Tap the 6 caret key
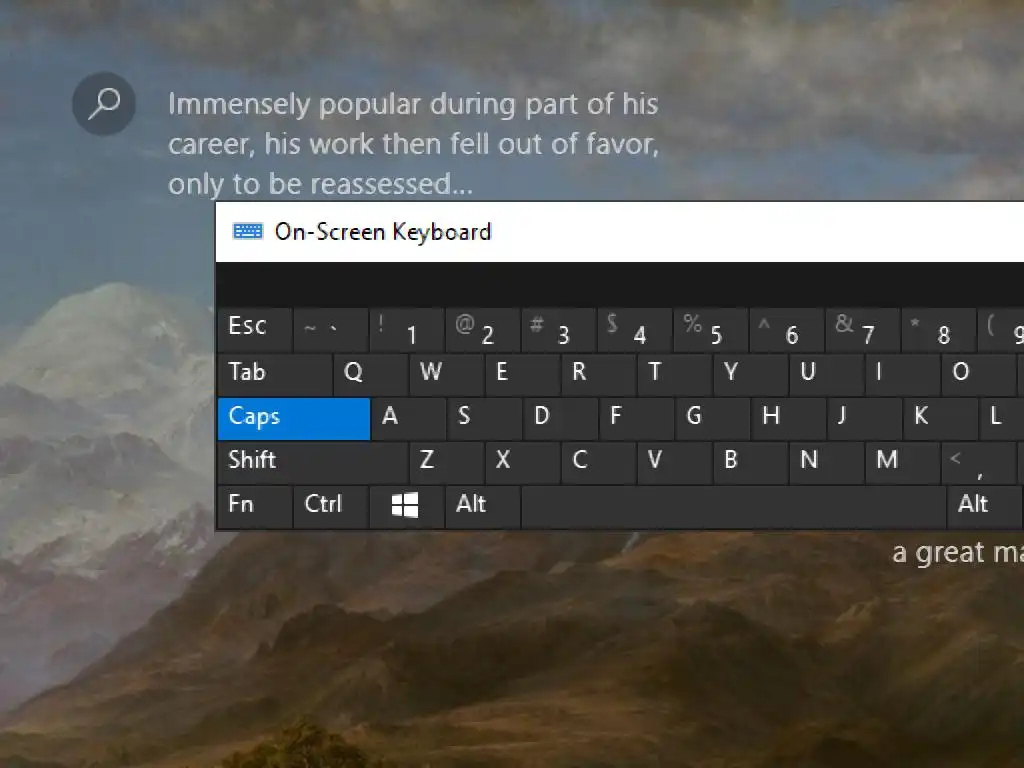The width and height of the screenshot is (1024, 768). point(786,330)
